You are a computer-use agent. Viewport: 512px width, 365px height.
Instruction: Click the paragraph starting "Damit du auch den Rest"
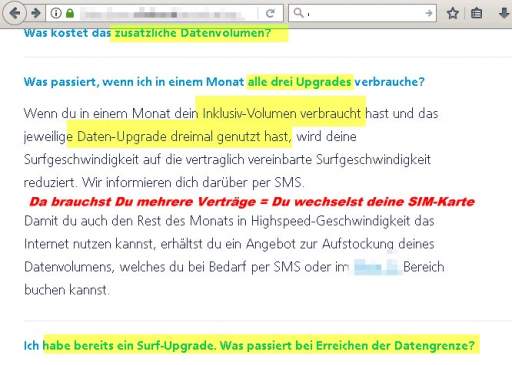point(234,256)
